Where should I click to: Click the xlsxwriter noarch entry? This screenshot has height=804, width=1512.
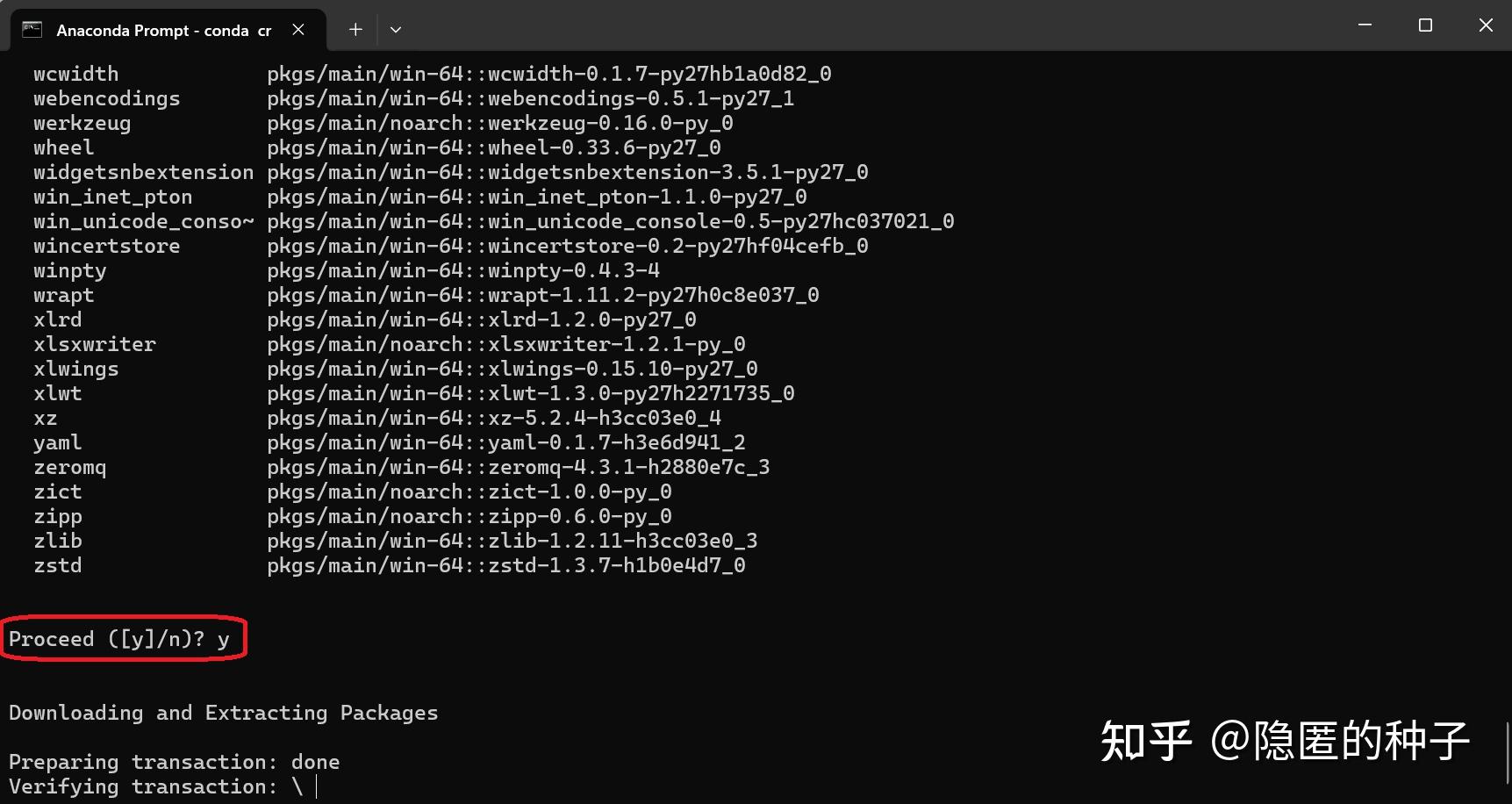(506, 344)
